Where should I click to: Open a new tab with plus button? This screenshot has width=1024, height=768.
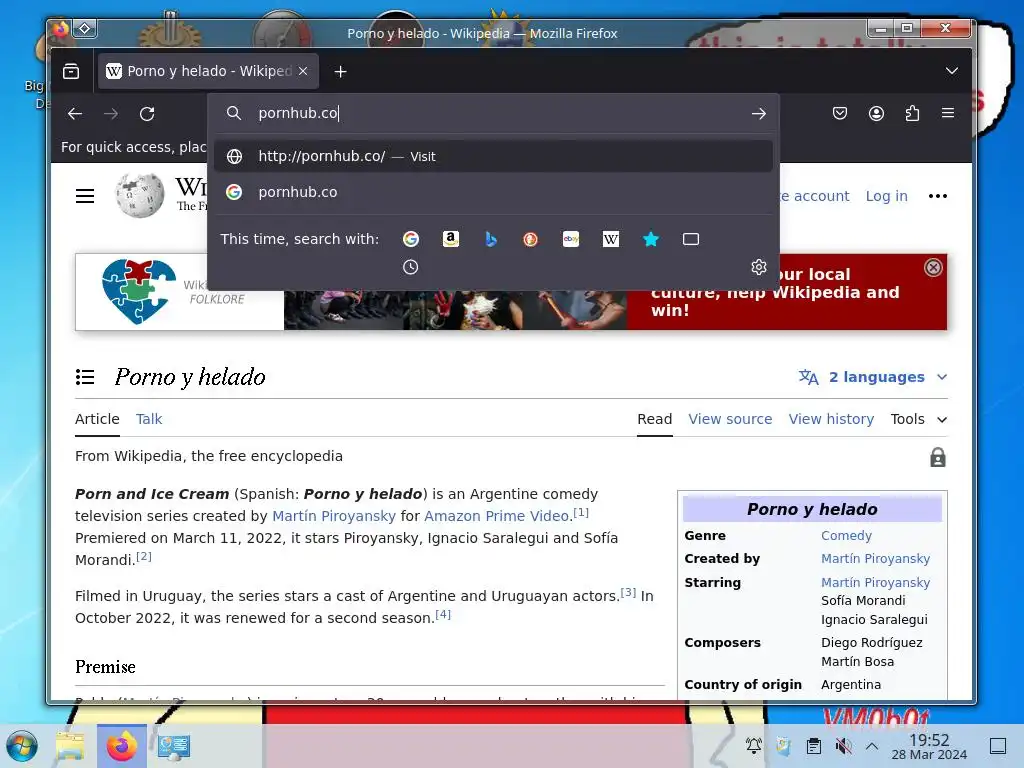click(340, 72)
